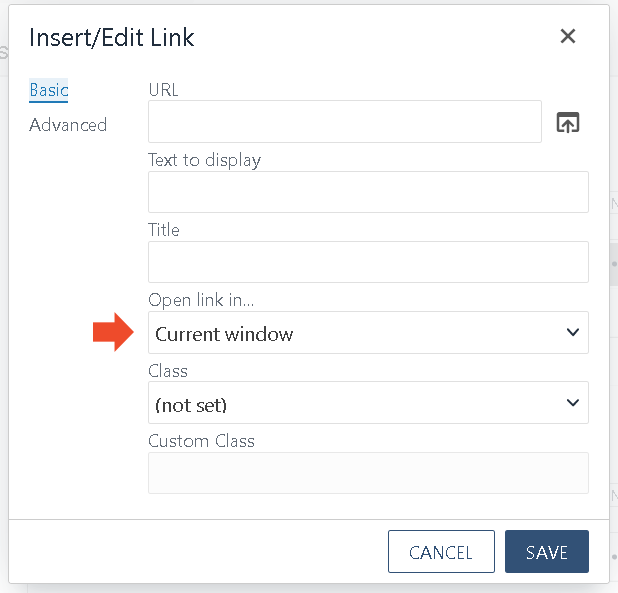Open the Current window dropdown
The height and width of the screenshot is (593, 618).
coord(368,333)
